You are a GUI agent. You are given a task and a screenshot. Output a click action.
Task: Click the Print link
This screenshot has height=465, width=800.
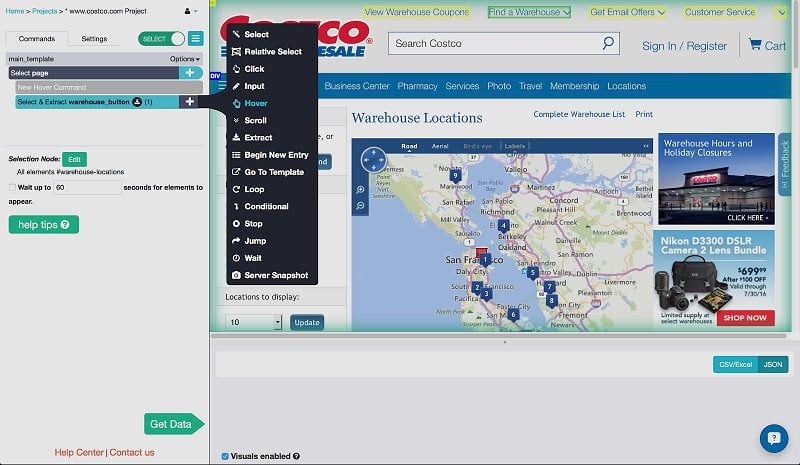click(x=644, y=114)
